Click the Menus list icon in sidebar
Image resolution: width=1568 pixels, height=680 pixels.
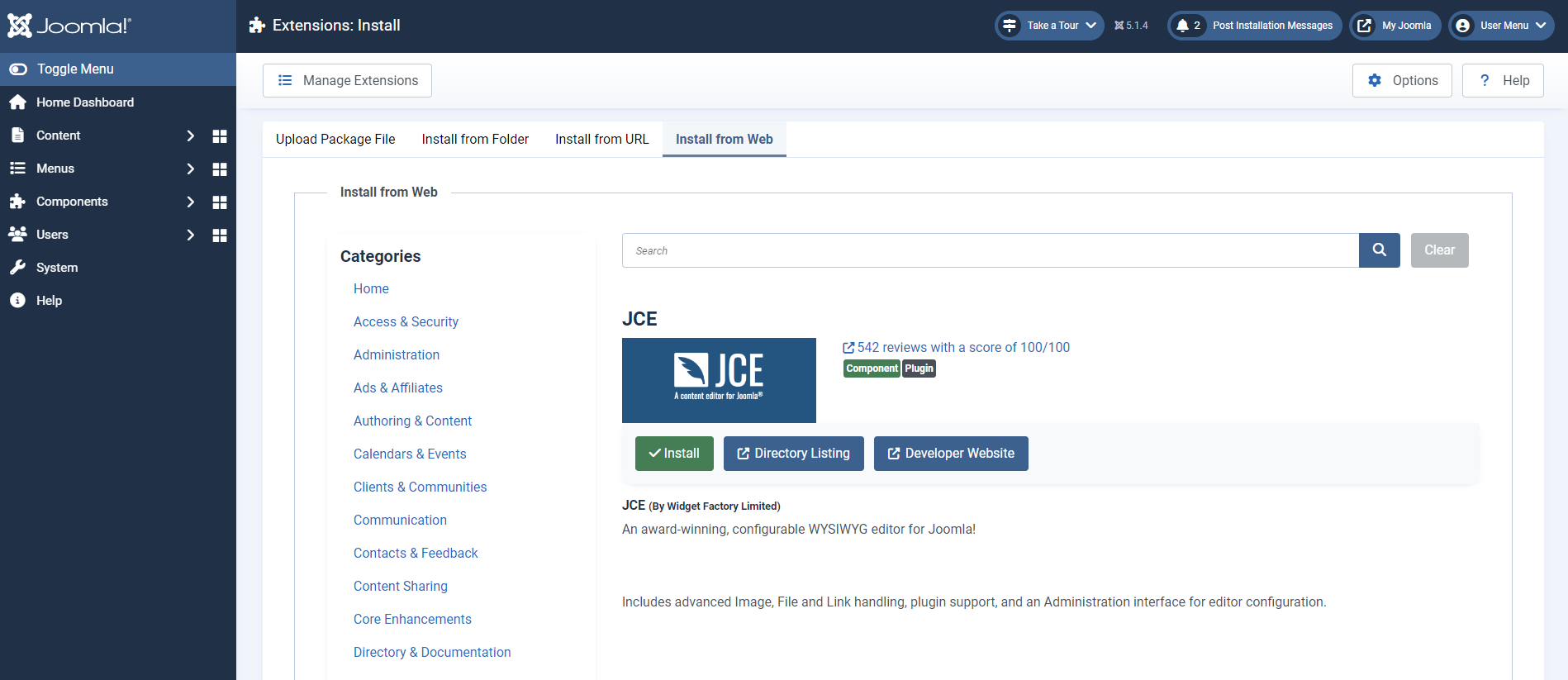17,169
